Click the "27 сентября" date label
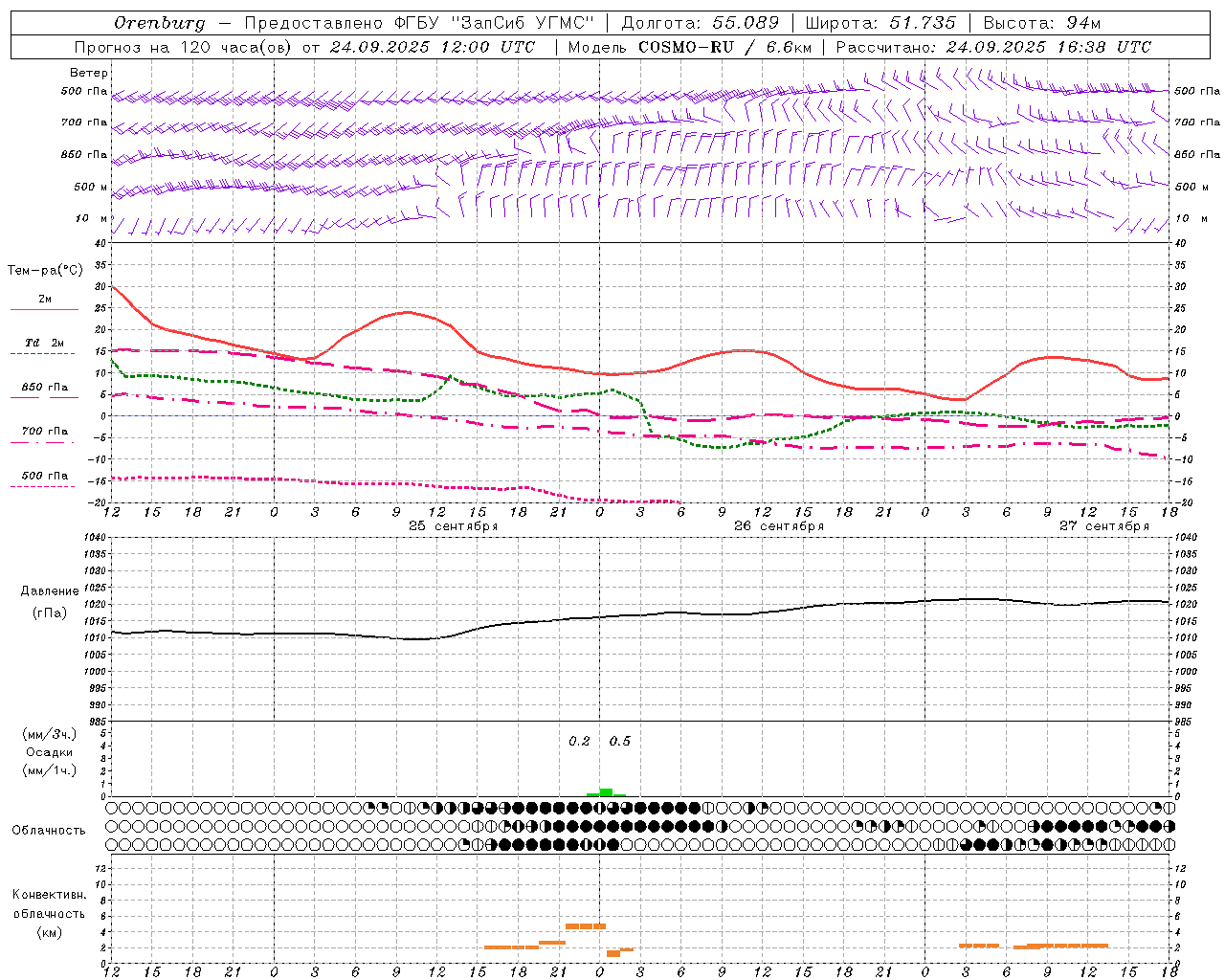Image resolution: width=1225 pixels, height=980 pixels. click(x=1104, y=526)
